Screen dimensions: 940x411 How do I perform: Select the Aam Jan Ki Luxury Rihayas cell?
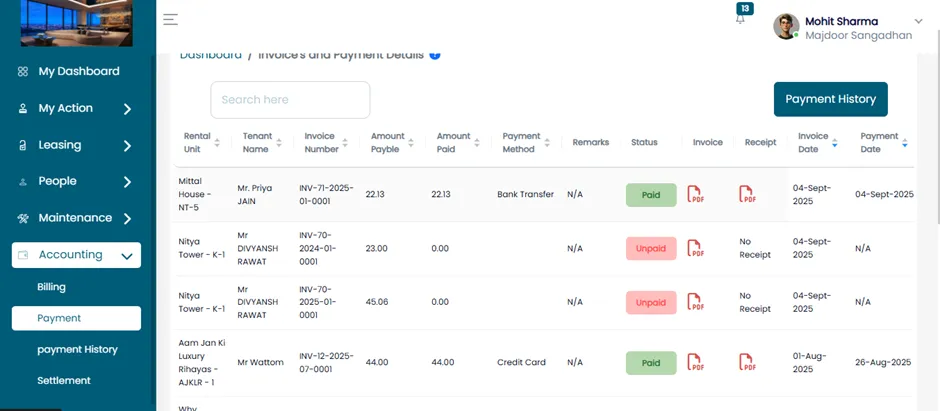[202, 362]
